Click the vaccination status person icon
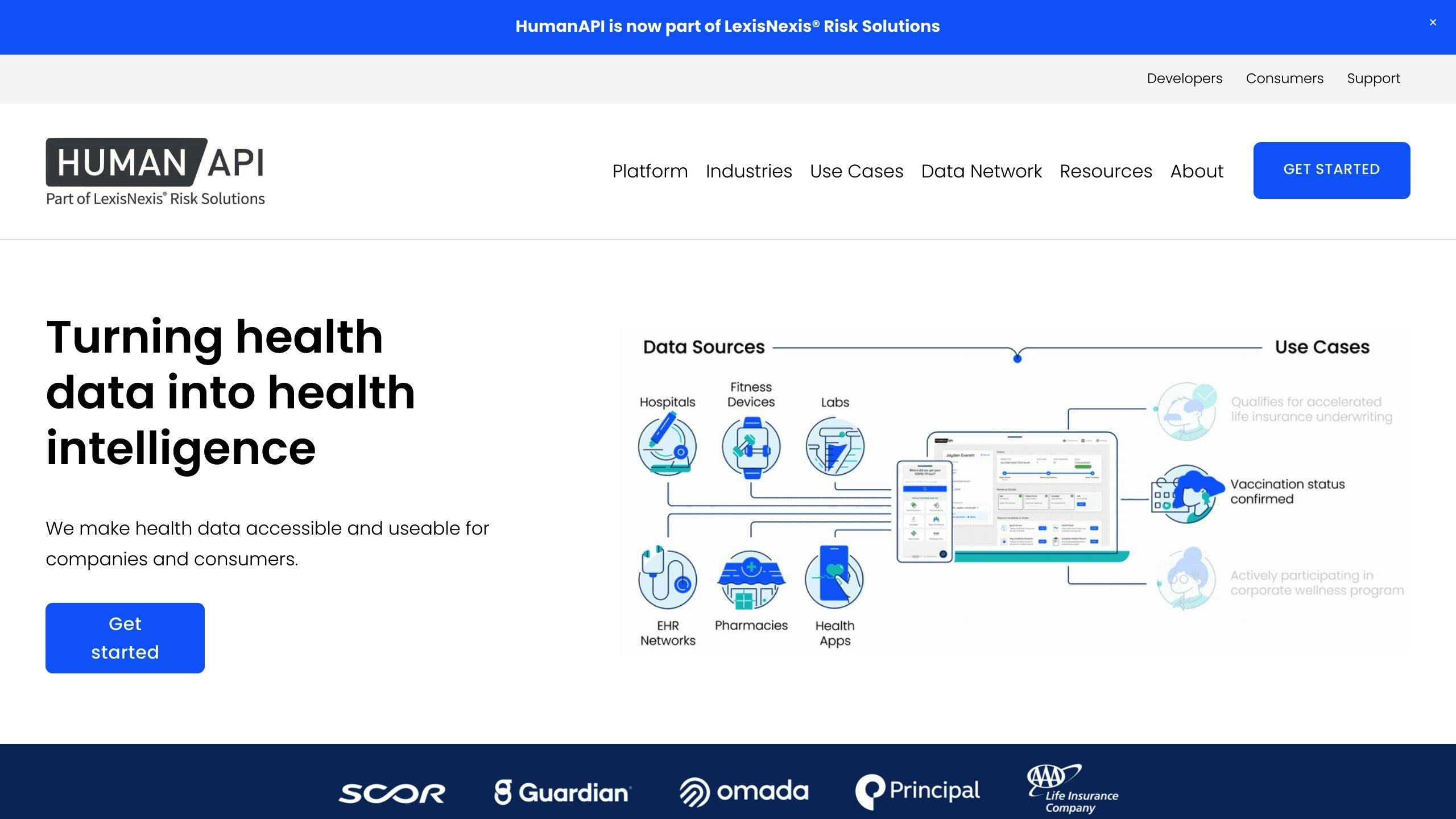Screen dimensions: 1456x819 pos(1188,494)
